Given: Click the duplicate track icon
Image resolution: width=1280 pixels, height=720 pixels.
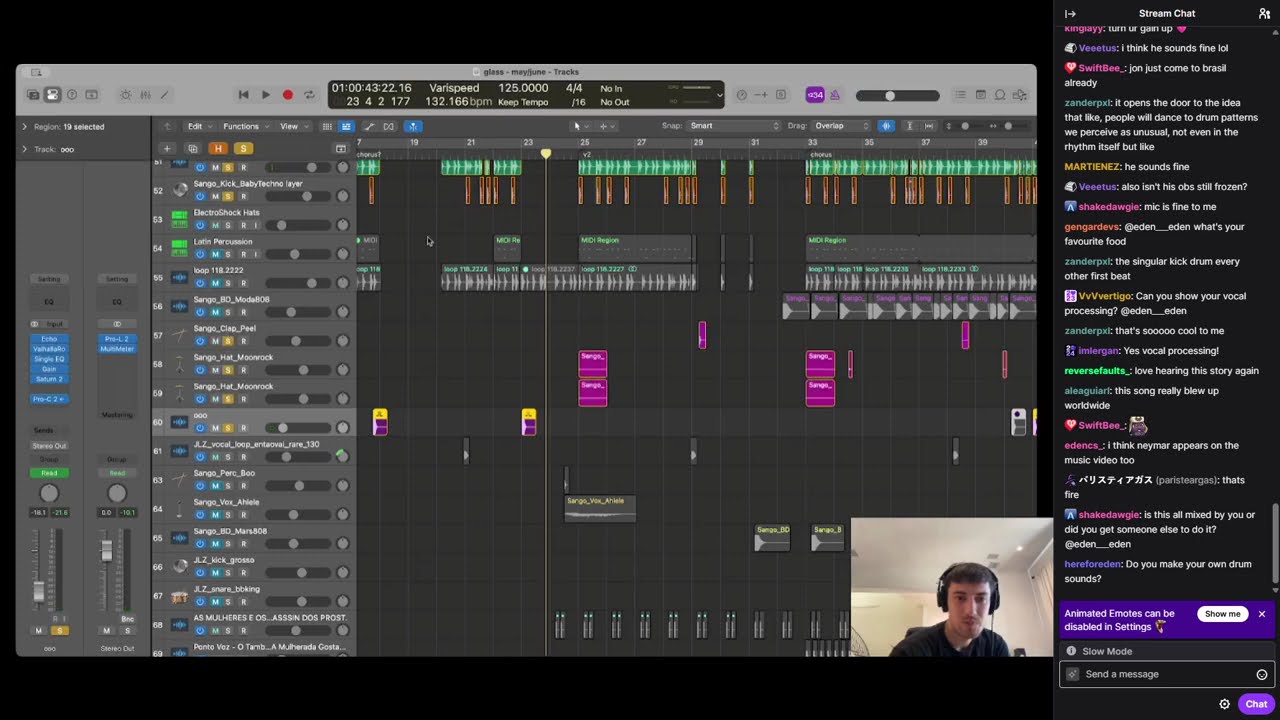Looking at the screenshot, I should point(192,149).
